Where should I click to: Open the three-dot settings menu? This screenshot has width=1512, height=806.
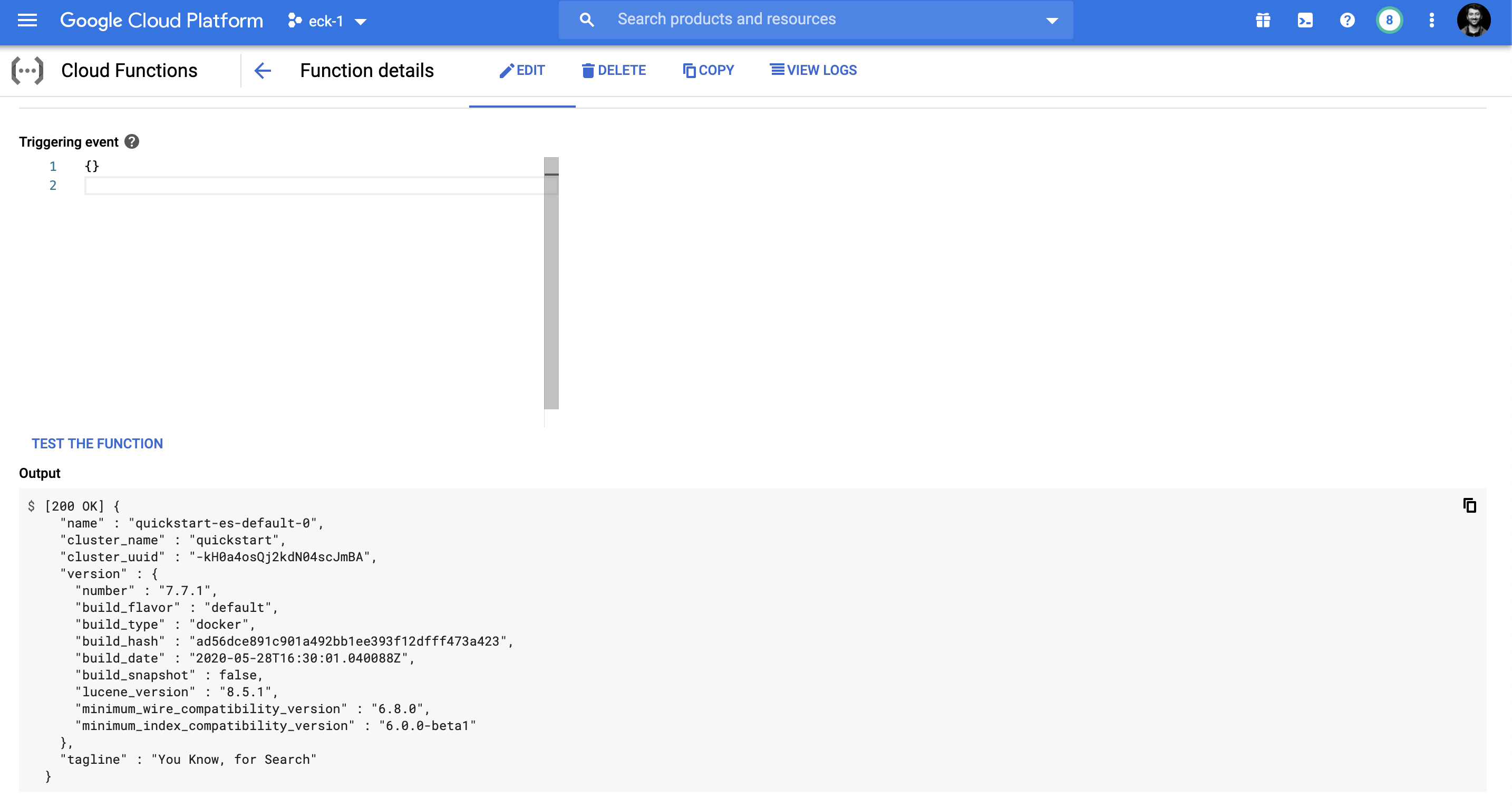click(x=1431, y=21)
